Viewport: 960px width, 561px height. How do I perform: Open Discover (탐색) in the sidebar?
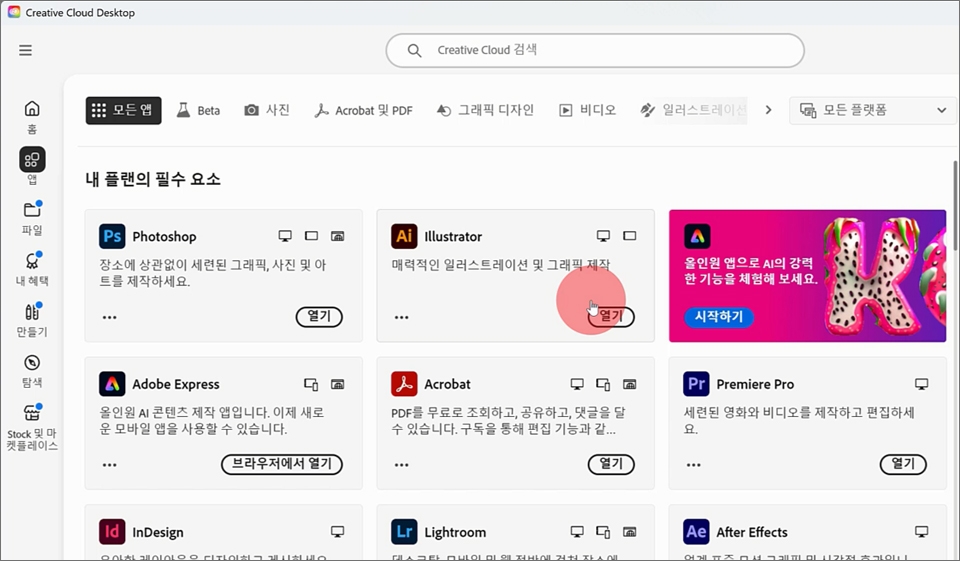pyautogui.click(x=32, y=371)
